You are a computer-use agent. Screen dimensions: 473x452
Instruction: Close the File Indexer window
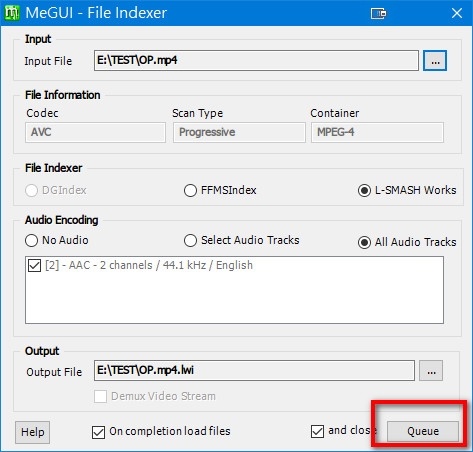[x=457, y=13]
